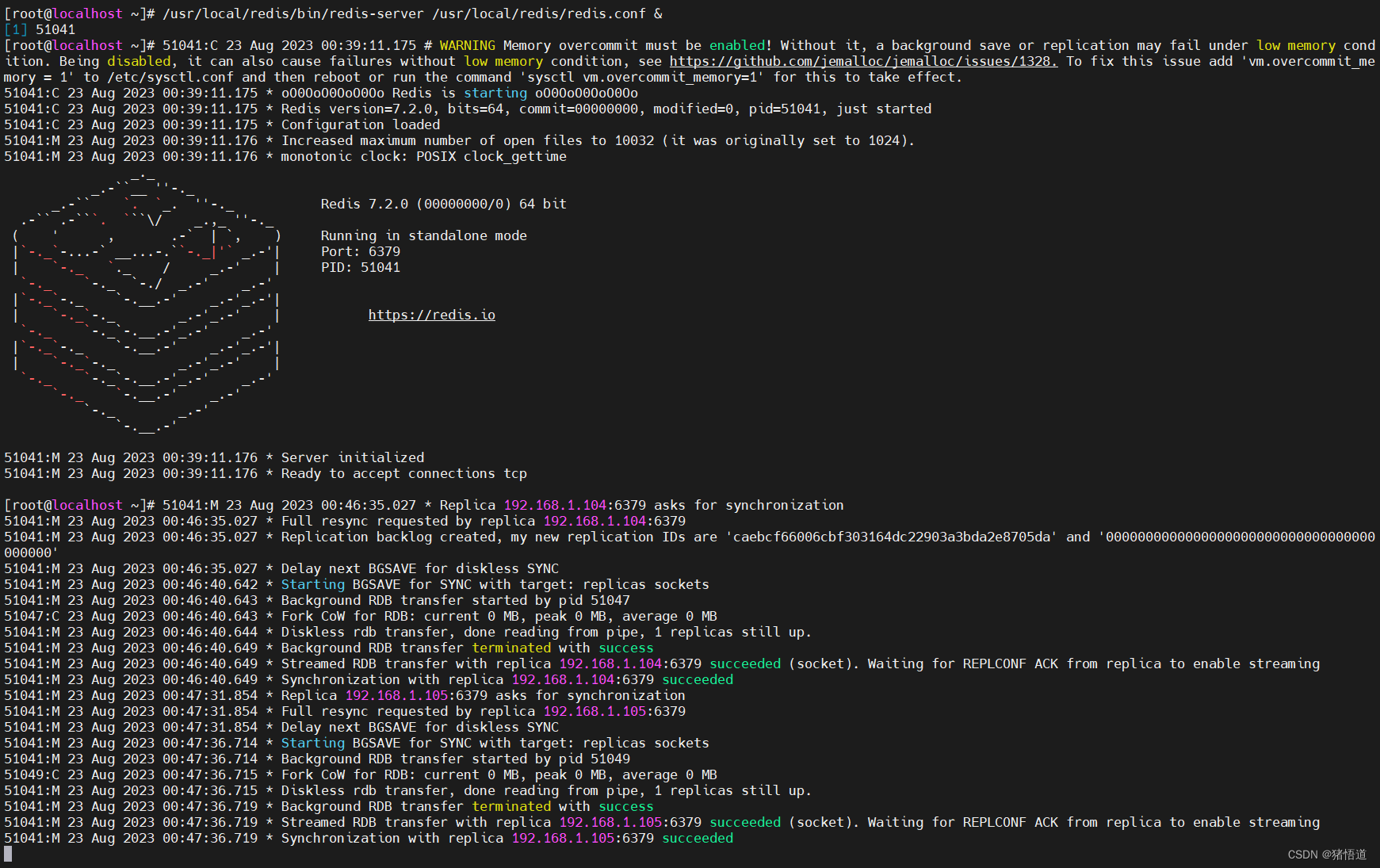Click first 'Delay next BGSAVE for diskless SYNC' line at 00:46:35

click(x=281, y=568)
